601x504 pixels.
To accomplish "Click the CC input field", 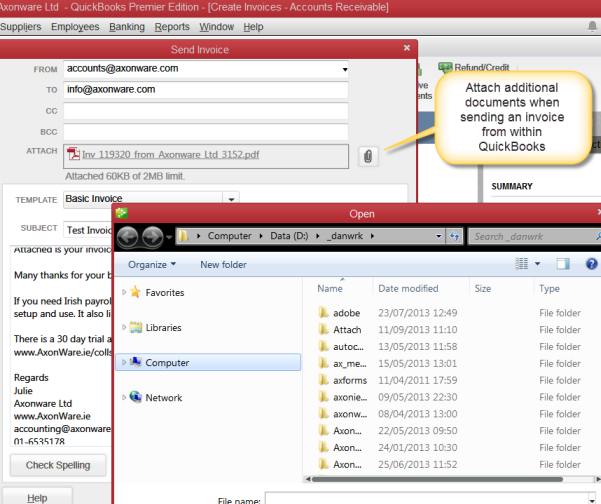I will [206, 111].
